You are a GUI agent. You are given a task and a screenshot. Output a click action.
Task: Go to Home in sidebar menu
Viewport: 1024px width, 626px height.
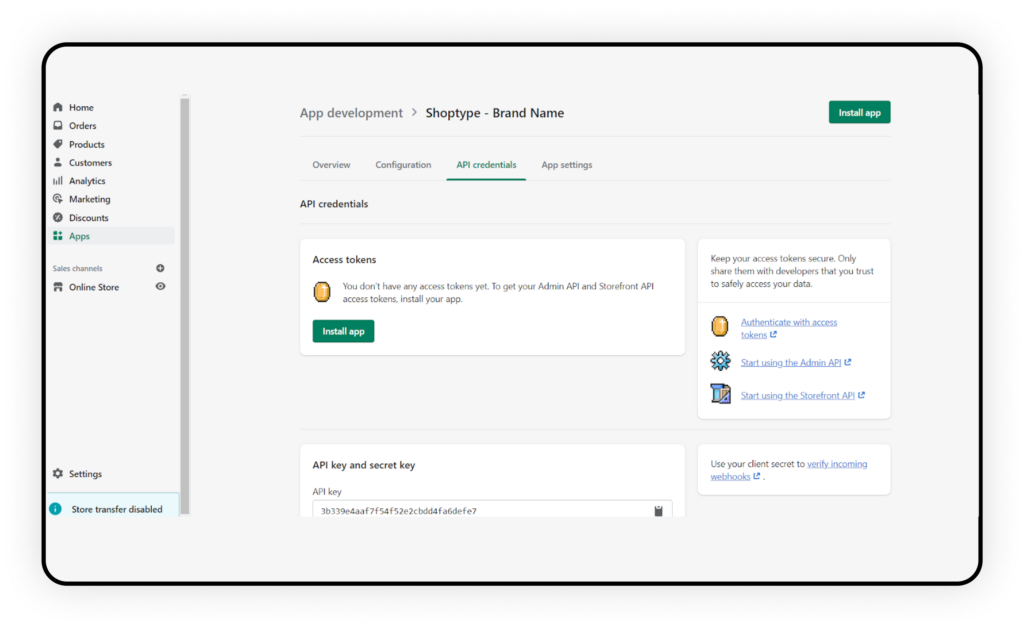81,107
